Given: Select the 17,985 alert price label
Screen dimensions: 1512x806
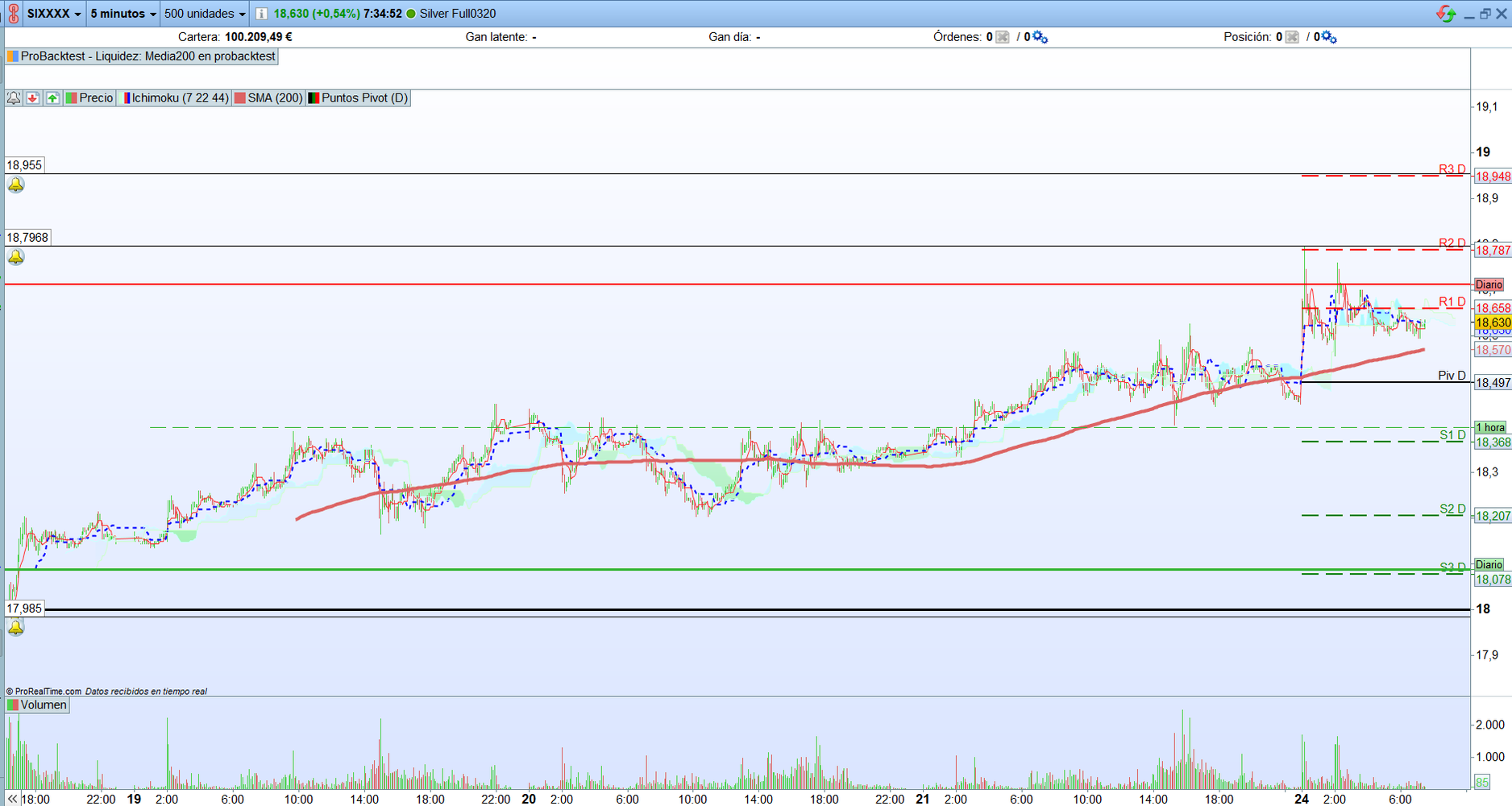Looking at the screenshot, I should click(24, 609).
